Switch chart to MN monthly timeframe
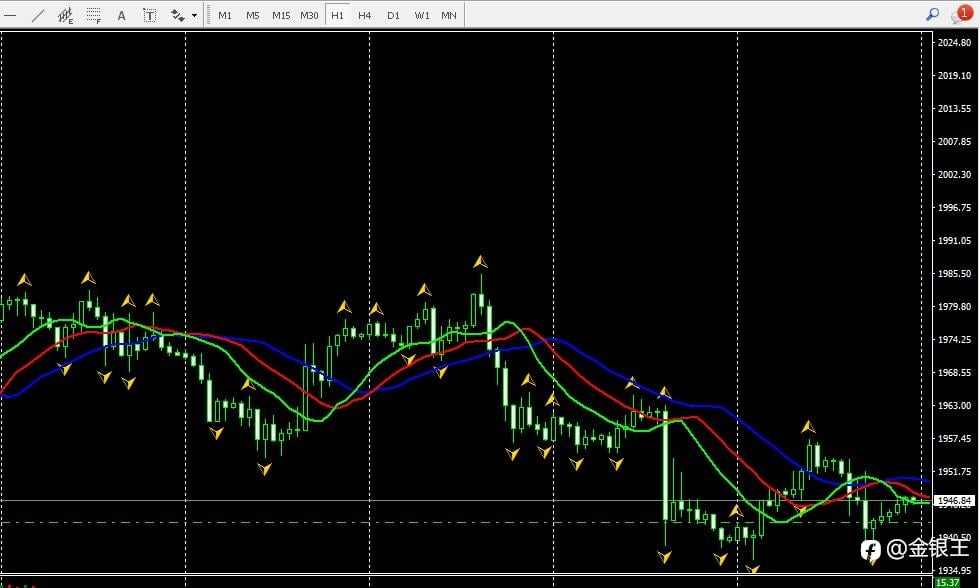 (449, 16)
